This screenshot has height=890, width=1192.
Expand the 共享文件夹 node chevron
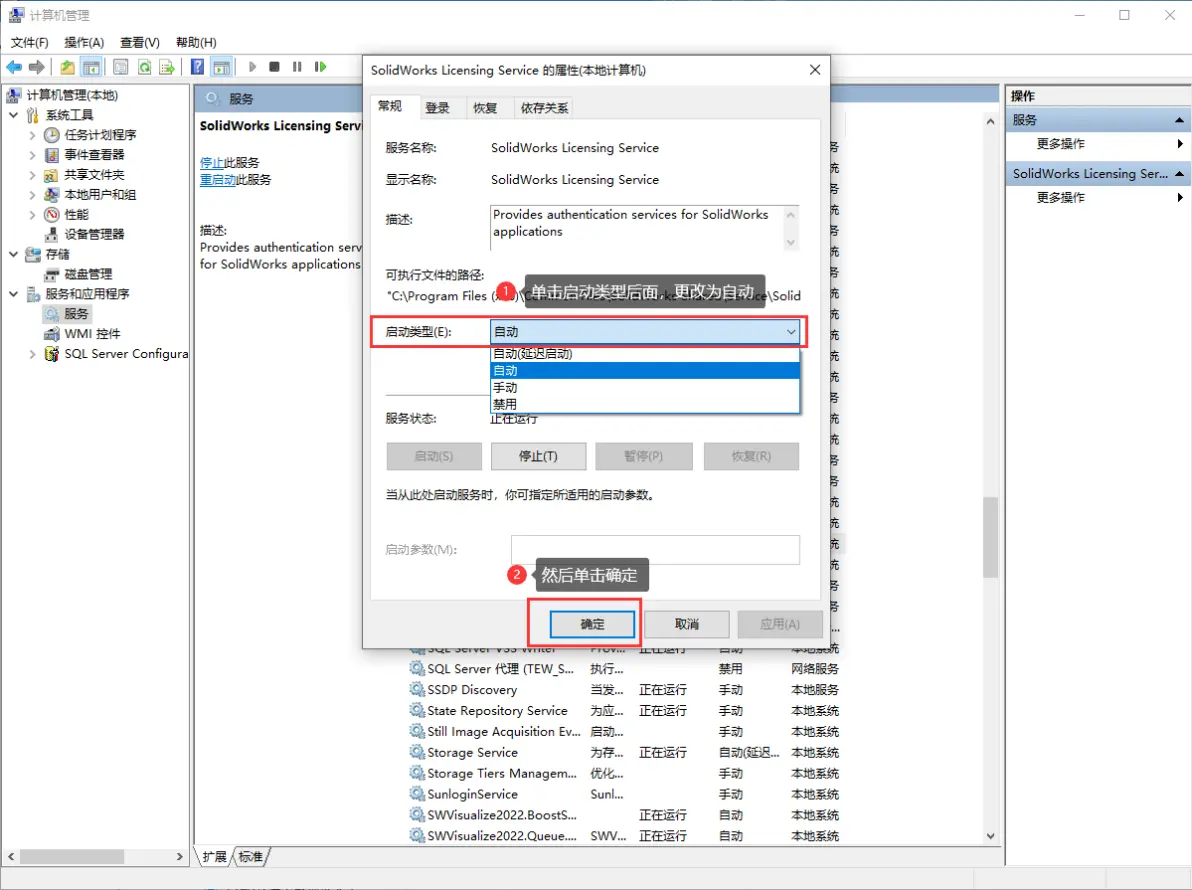(32, 174)
